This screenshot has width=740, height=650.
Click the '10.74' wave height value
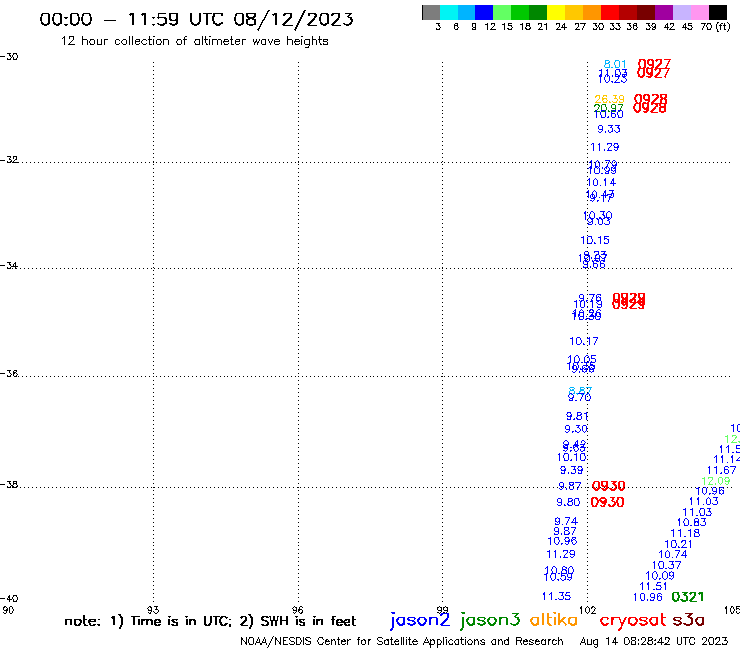[673, 555]
